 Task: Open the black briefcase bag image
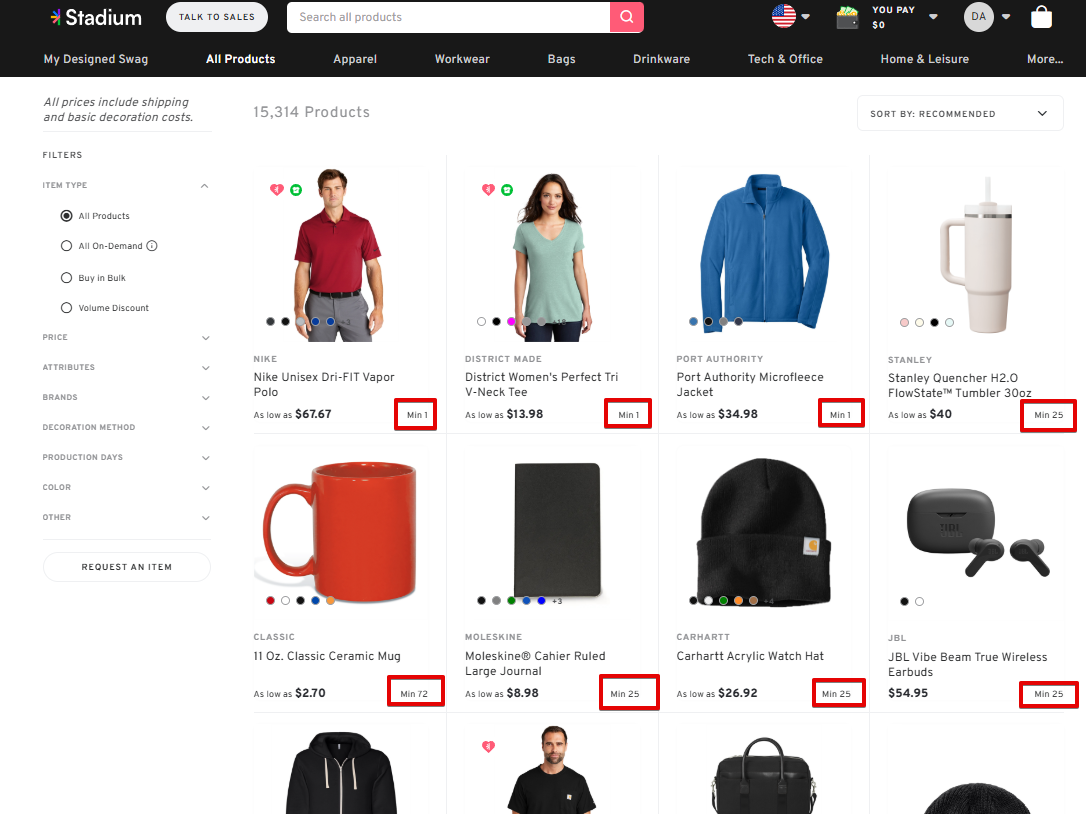(x=763, y=777)
